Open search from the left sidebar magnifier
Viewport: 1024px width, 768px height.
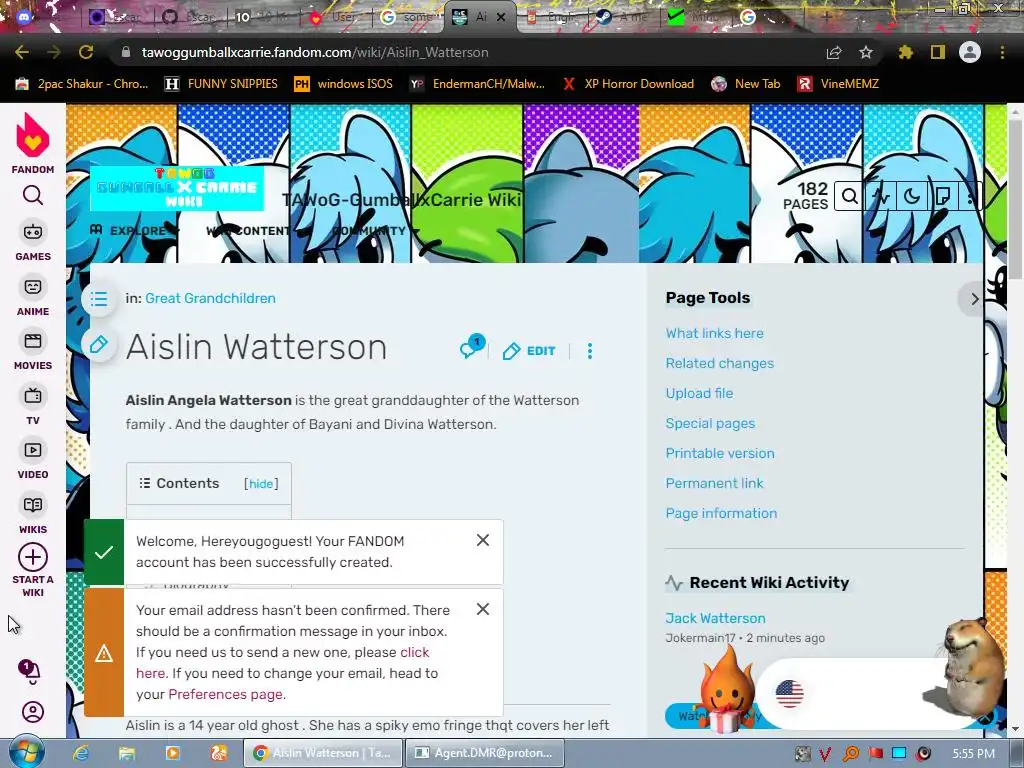(33, 195)
